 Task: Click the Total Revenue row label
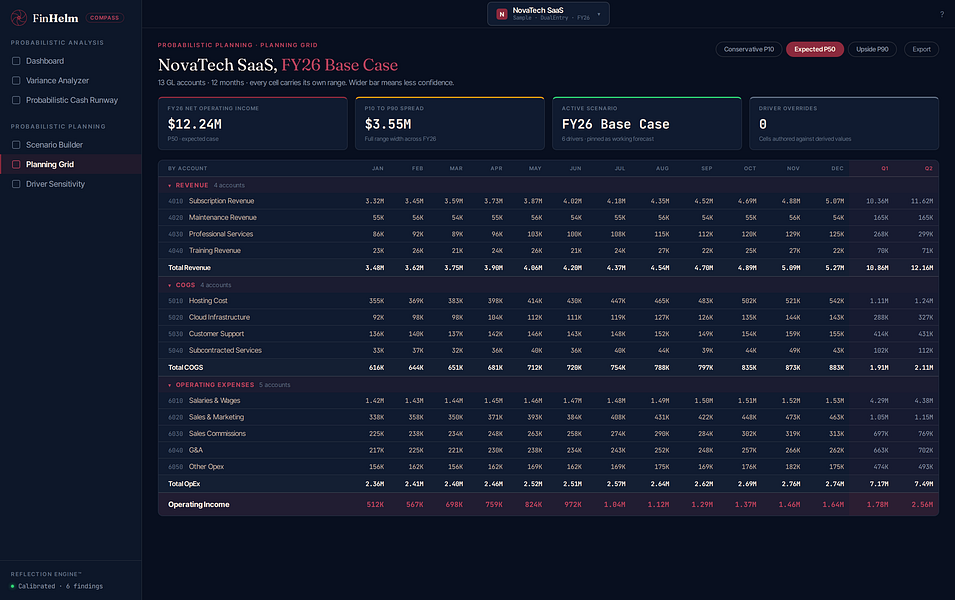coord(189,268)
